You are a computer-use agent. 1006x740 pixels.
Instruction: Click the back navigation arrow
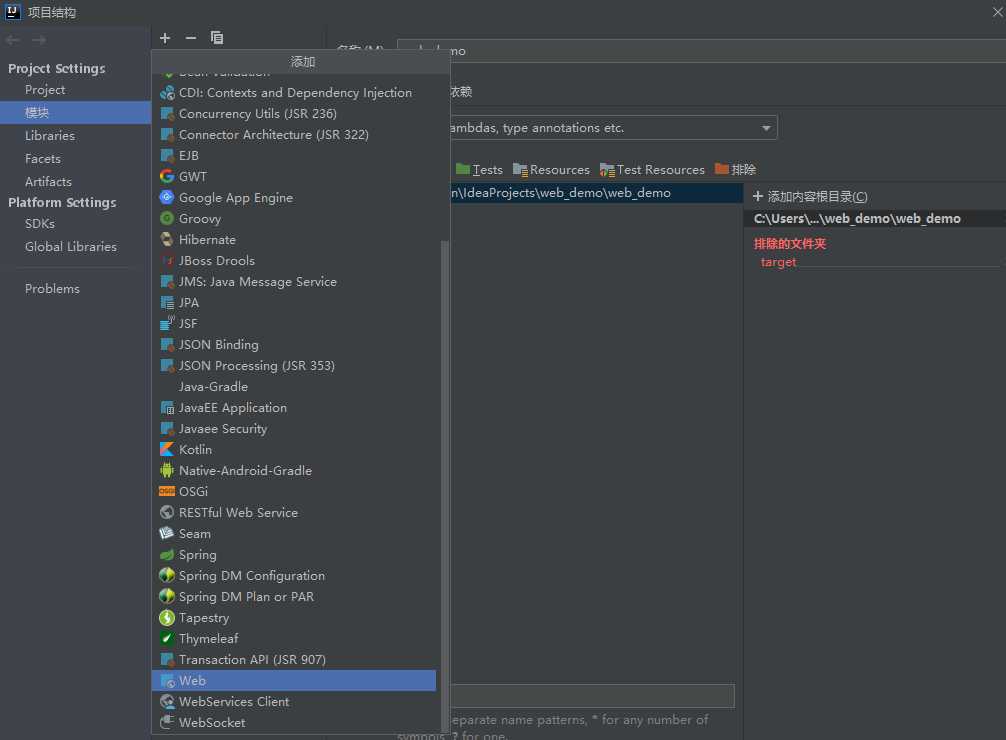click(x=13, y=40)
